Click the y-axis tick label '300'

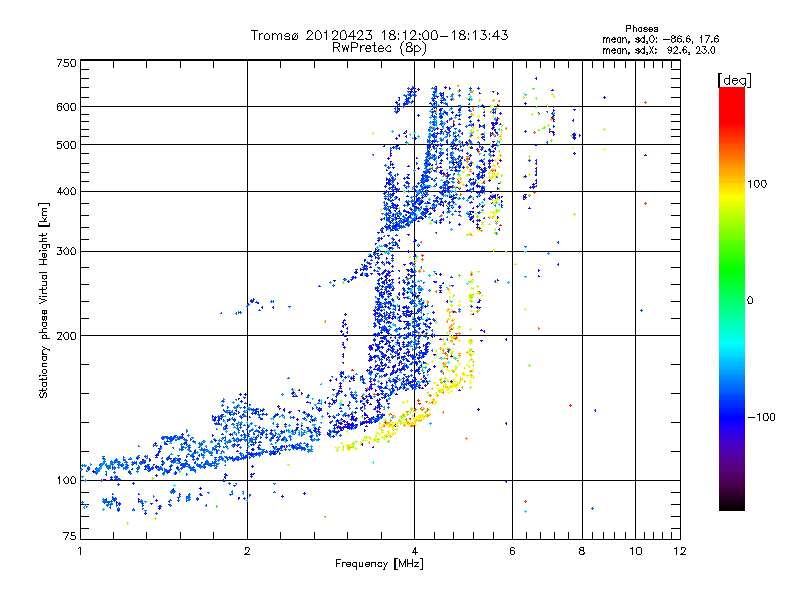coord(66,252)
